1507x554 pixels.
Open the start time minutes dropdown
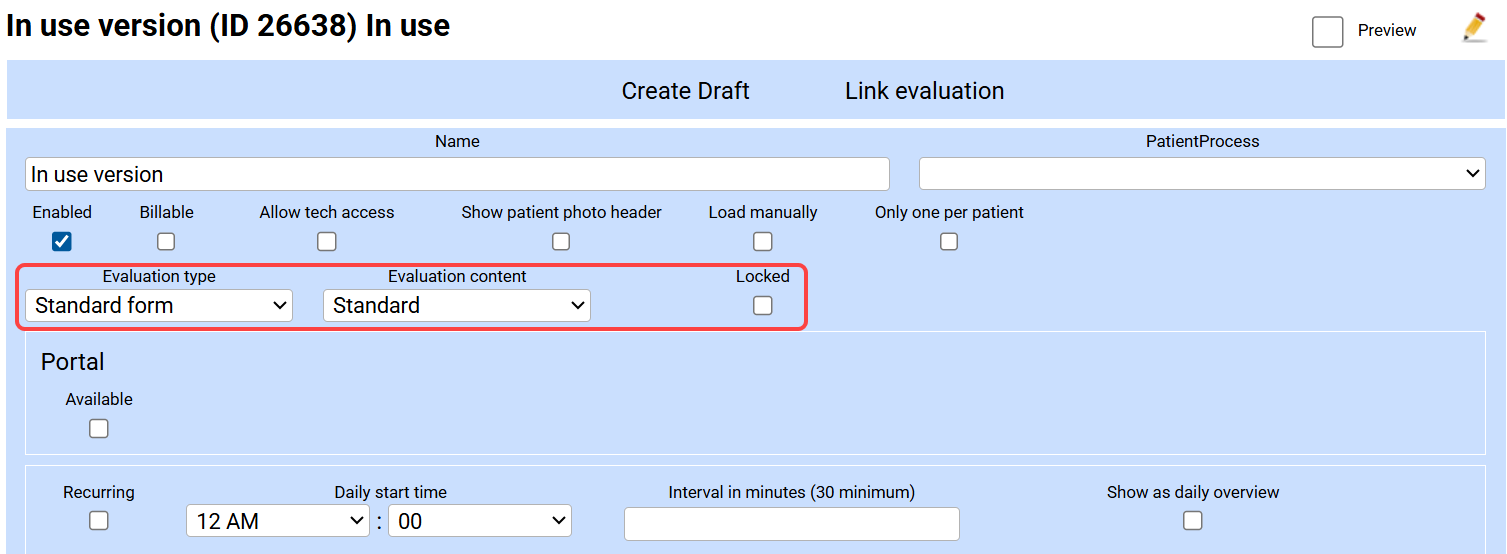[480, 521]
